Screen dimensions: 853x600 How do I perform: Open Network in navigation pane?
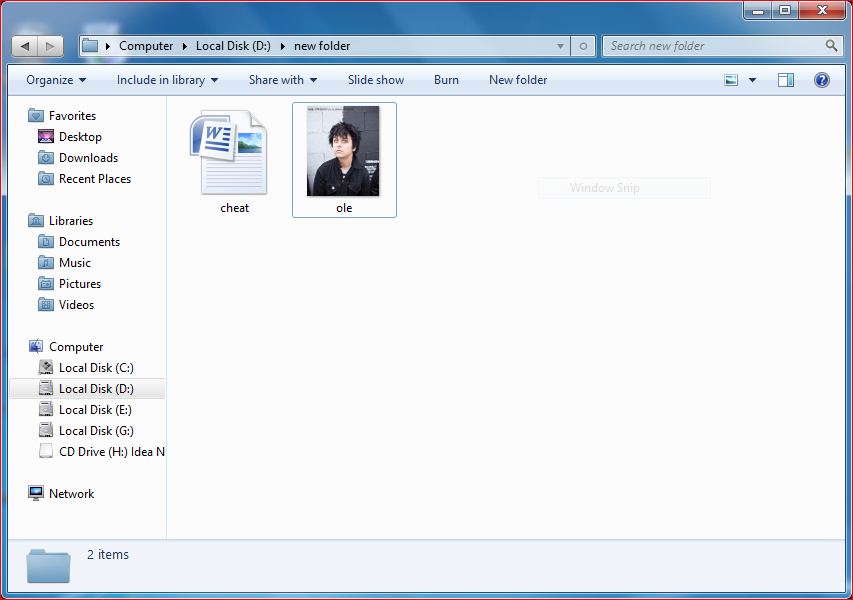pos(61,494)
